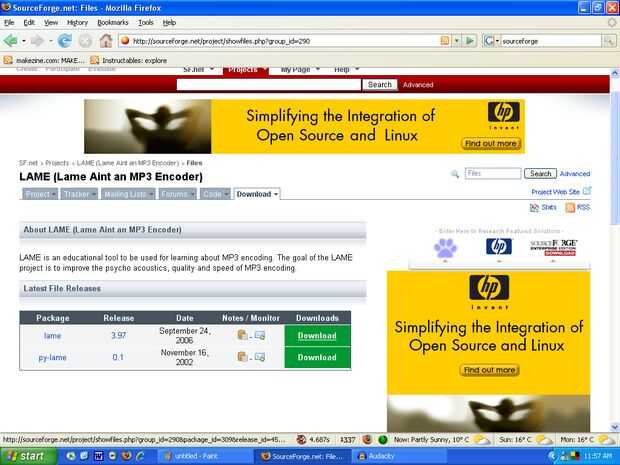Click the search magnifier button in toolbar
The image size is (620, 465).
click(609, 41)
